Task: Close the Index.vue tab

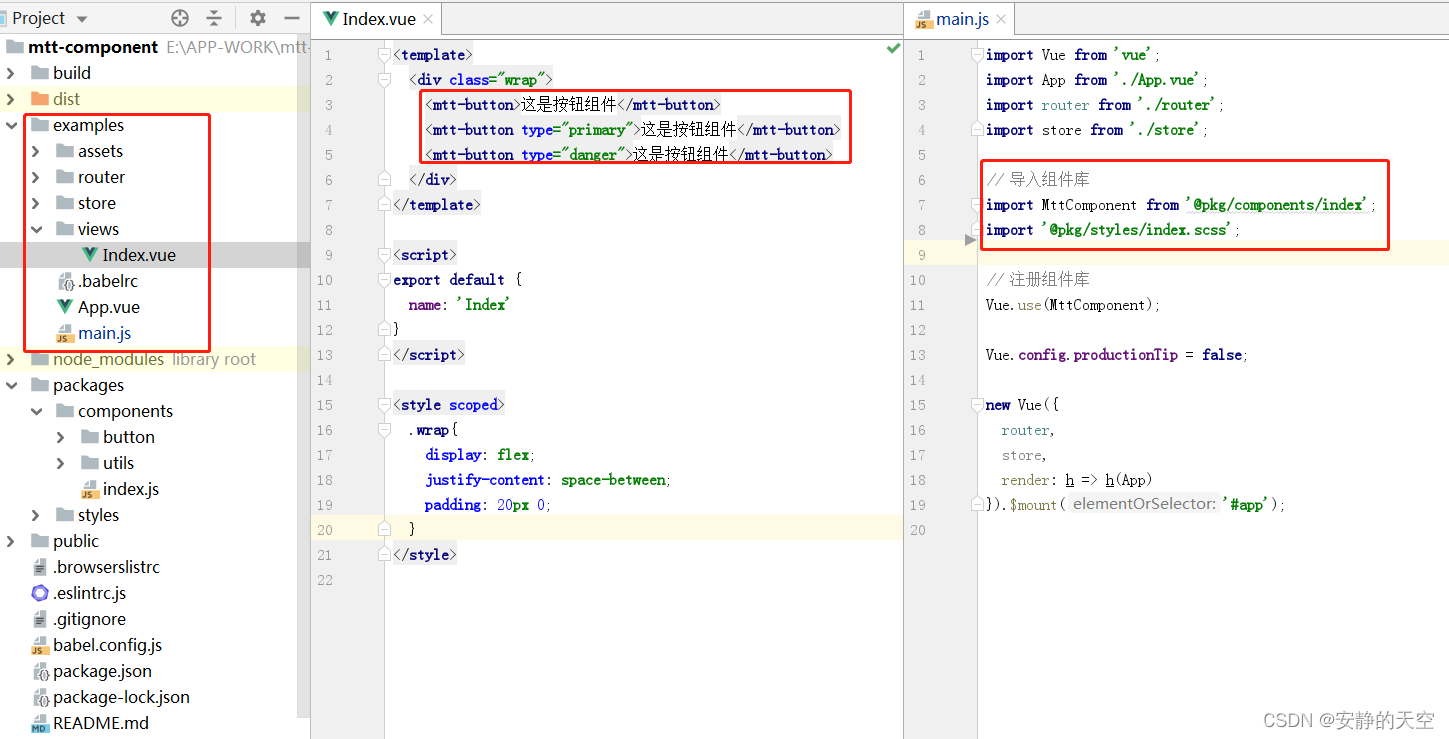Action: [x=428, y=19]
